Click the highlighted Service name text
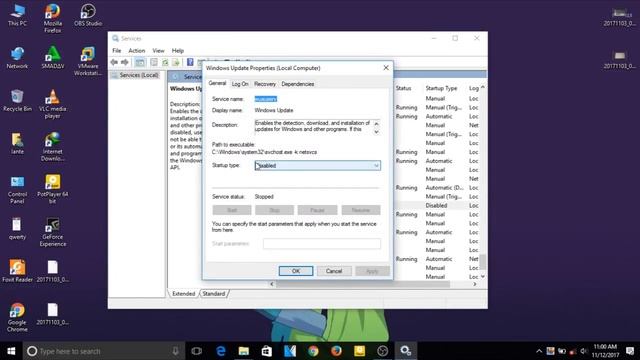This screenshot has width=640, height=360. click(x=266, y=99)
